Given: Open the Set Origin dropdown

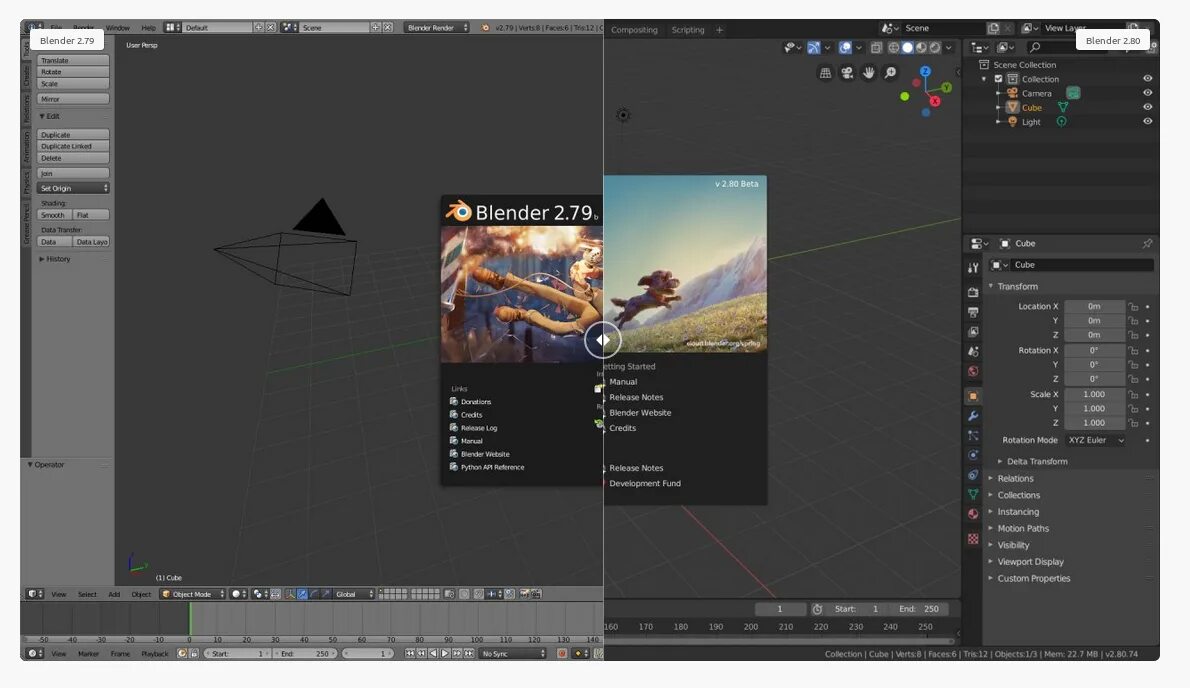Looking at the screenshot, I should tap(74, 188).
